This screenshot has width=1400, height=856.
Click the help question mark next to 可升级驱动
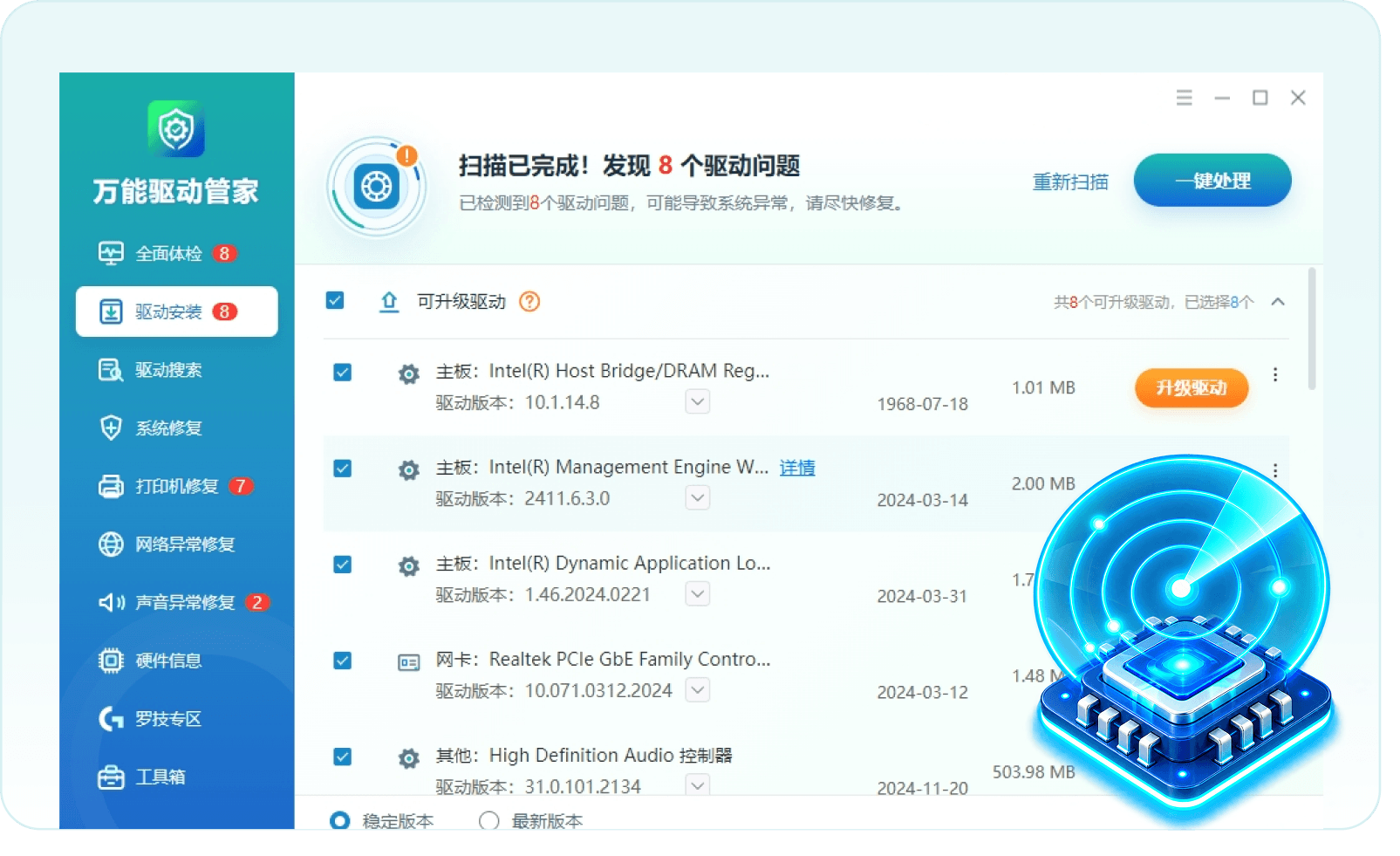click(529, 302)
